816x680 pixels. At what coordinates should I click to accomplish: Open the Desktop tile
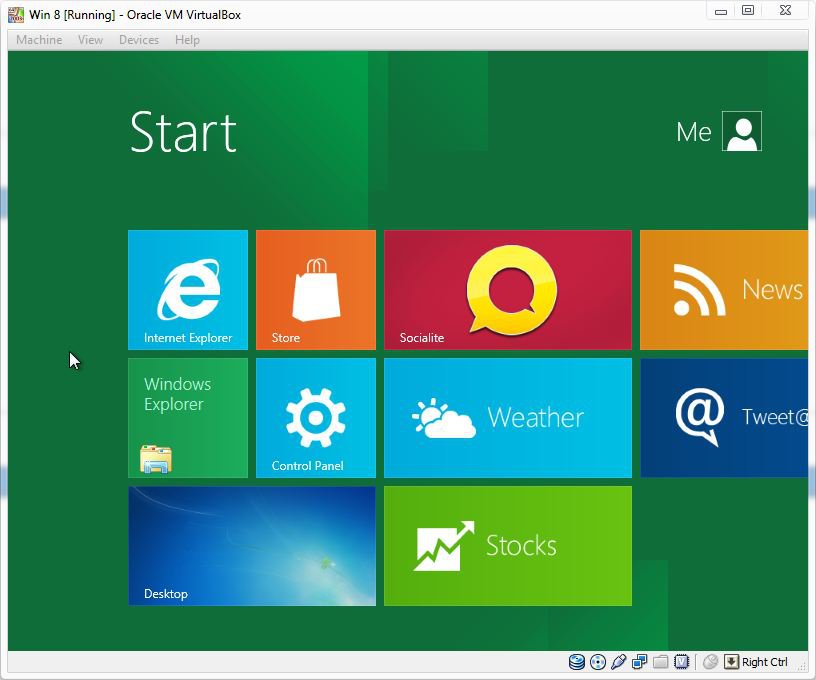[252, 546]
